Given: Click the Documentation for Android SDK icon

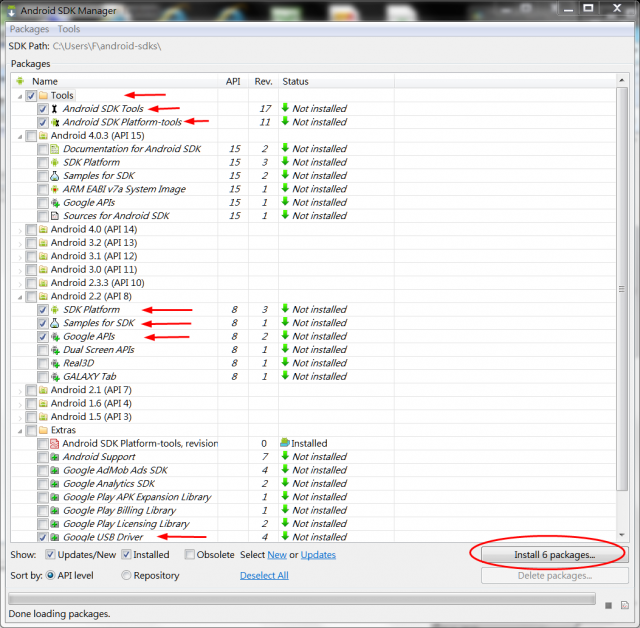Looking at the screenshot, I should (x=55, y=149).
